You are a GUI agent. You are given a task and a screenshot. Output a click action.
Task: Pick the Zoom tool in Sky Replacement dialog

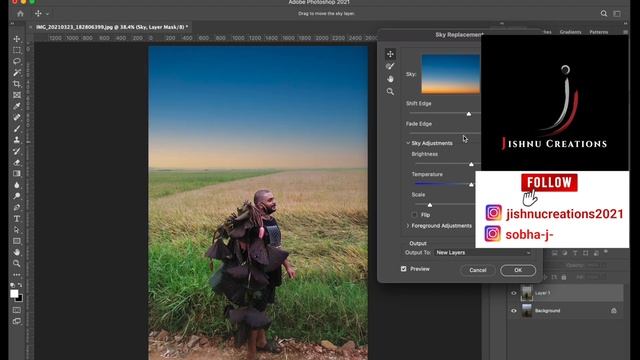click(x=390, y=92)
